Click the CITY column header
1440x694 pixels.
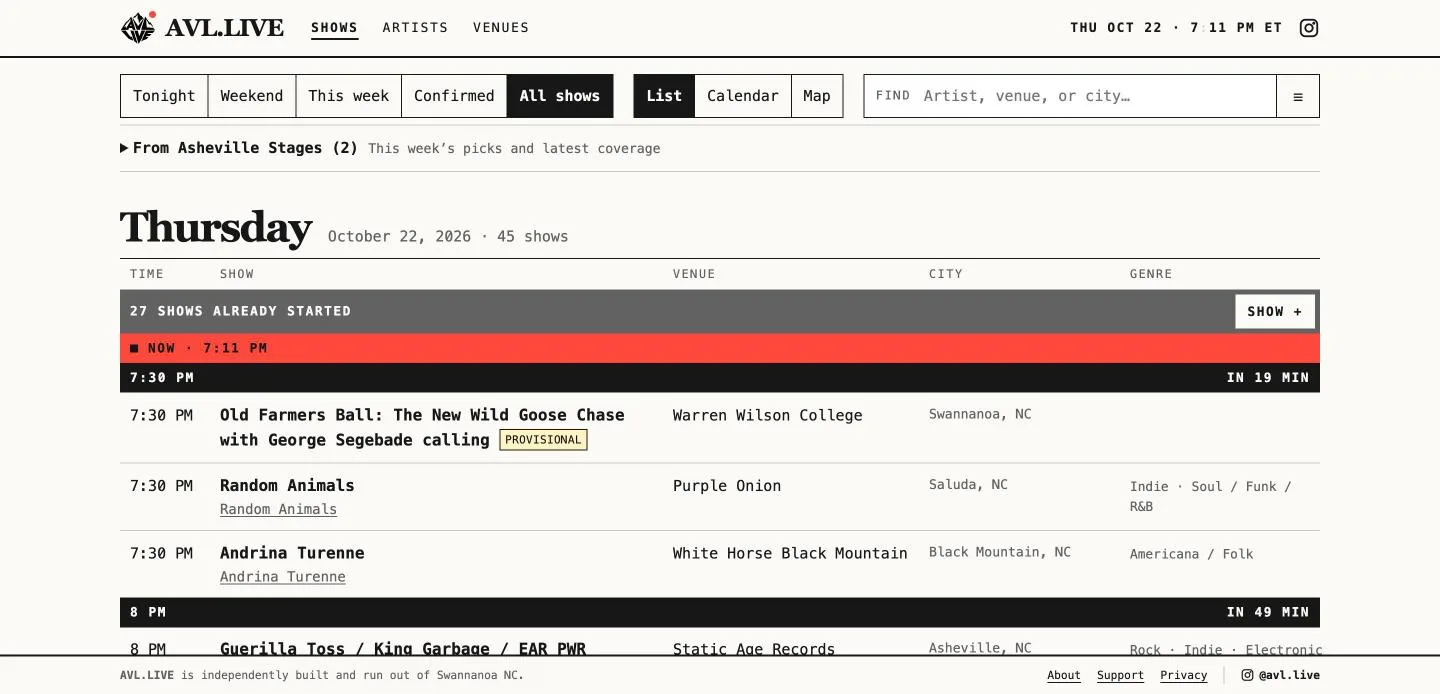coord(946,274)
